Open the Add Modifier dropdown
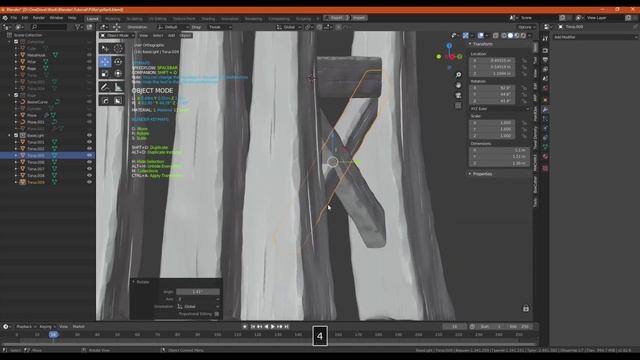 coord(595,37)
